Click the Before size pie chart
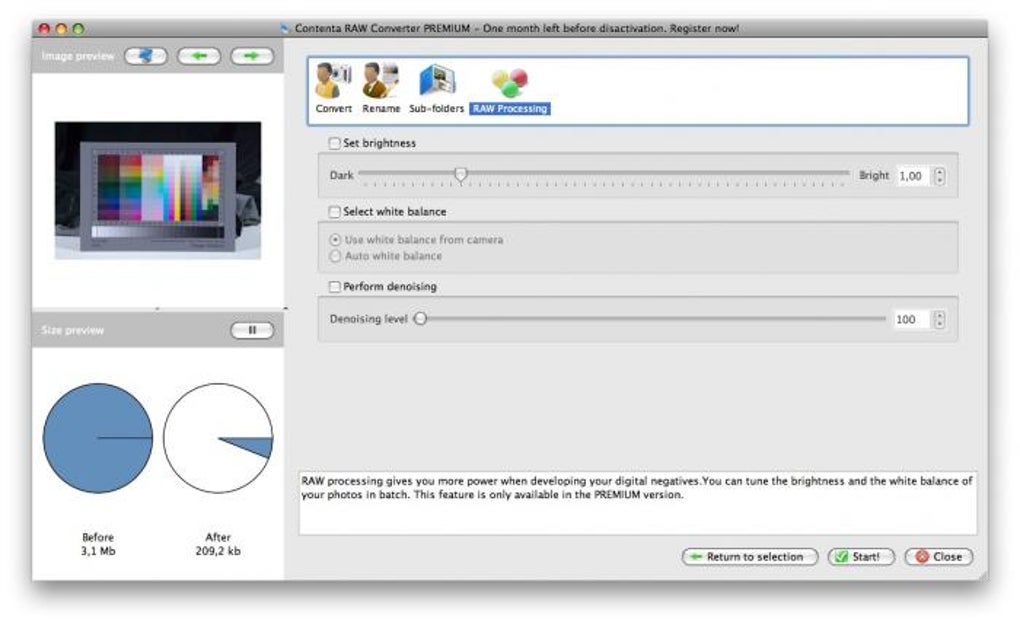Viewport: 1020px width, 625px height. coord(98,438)
